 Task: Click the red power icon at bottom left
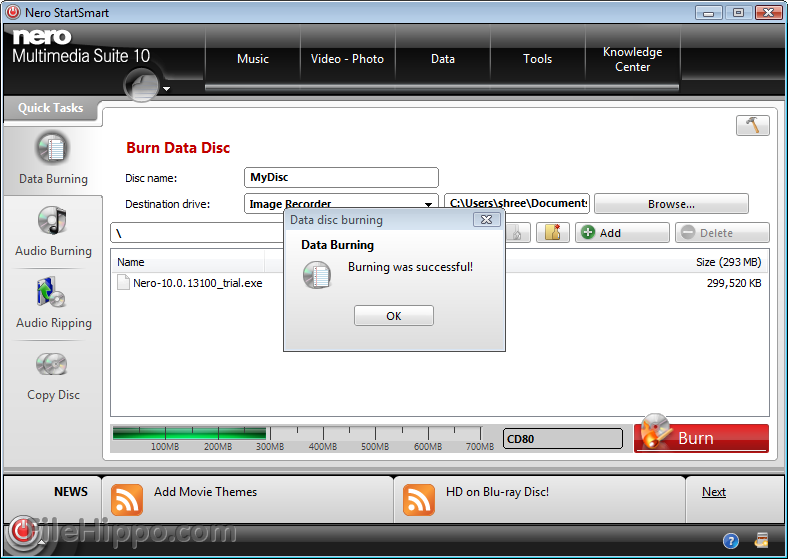click(x=21, y=531)
